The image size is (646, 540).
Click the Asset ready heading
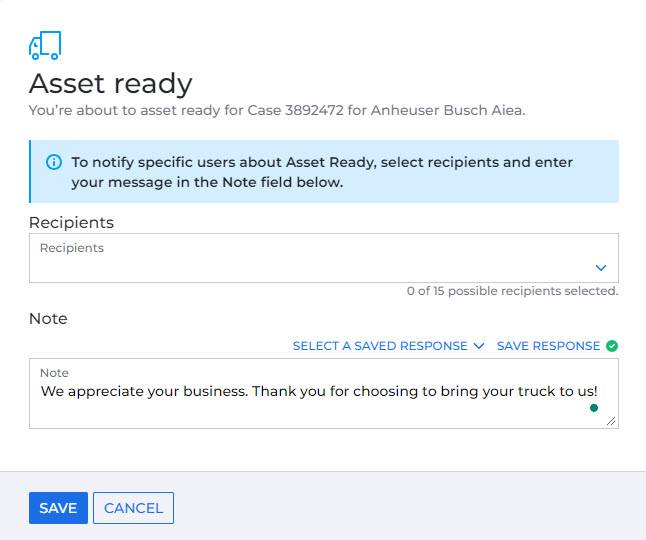click(x=111, y=84)
